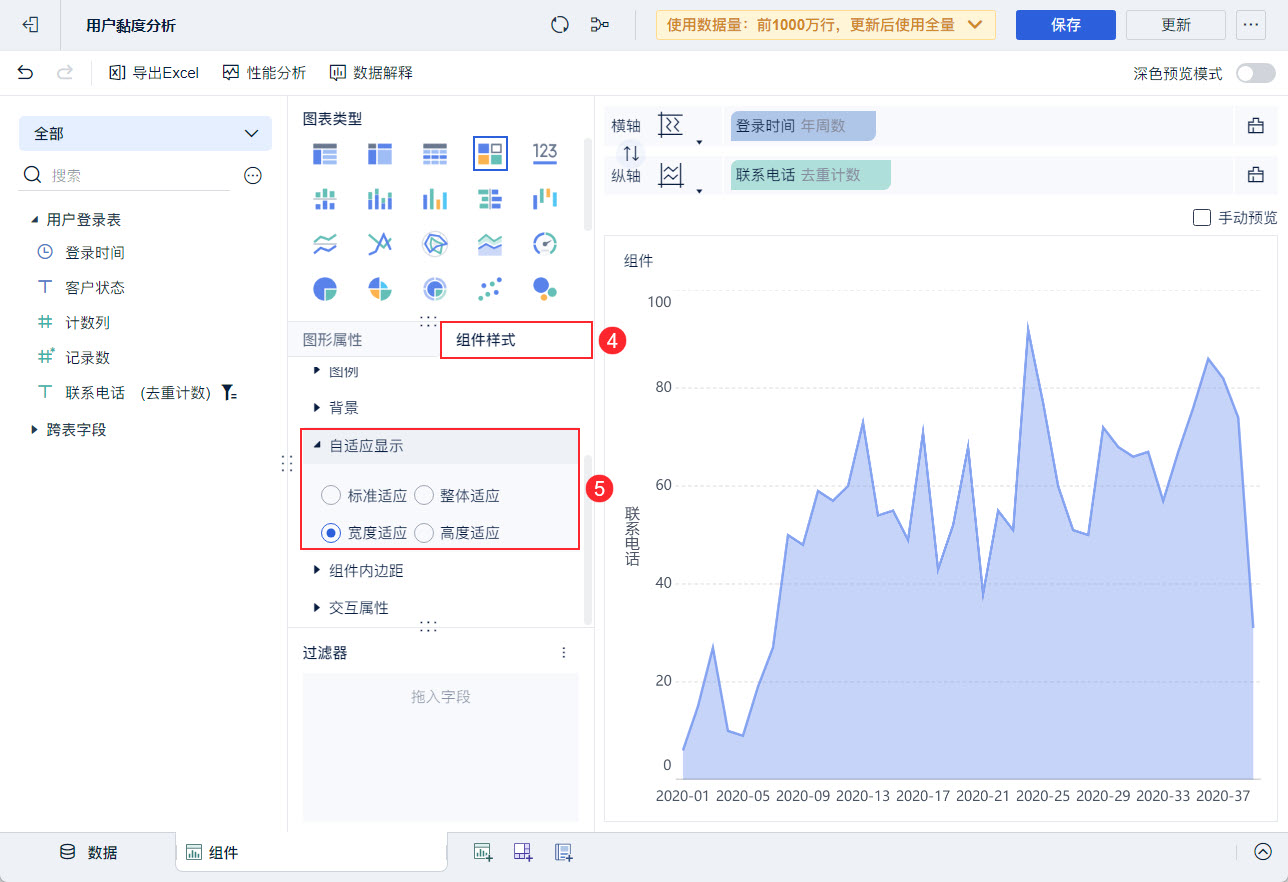Toggle 深色预览模式 switch
Viewport: 1288px width, 882px height.
click(1256, 73)
